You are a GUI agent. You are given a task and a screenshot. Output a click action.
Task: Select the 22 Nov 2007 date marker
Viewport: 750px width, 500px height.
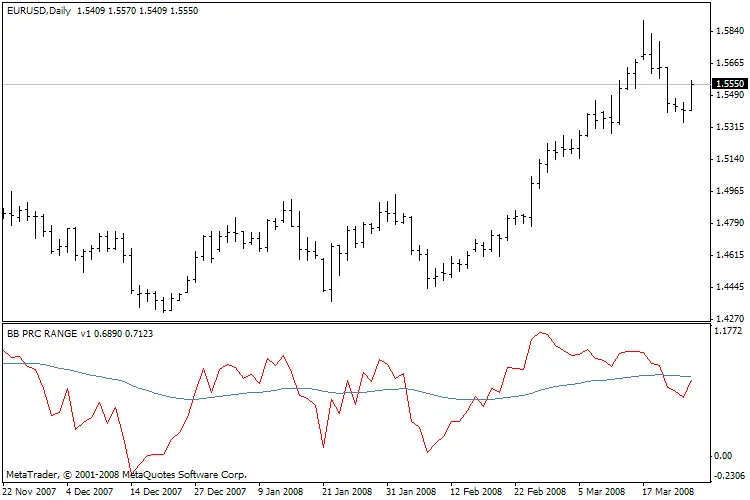[x=29, y=492]
